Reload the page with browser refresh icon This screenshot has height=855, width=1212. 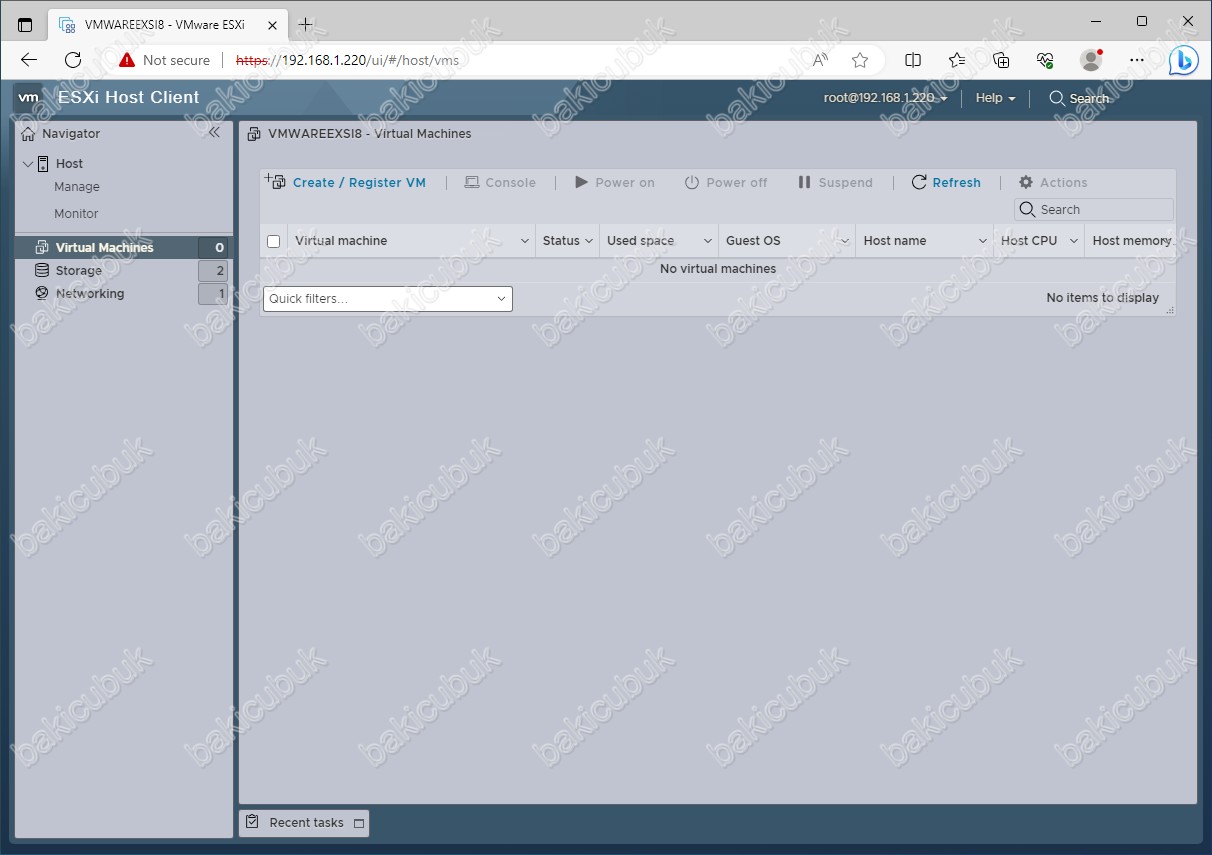(73, 60)
